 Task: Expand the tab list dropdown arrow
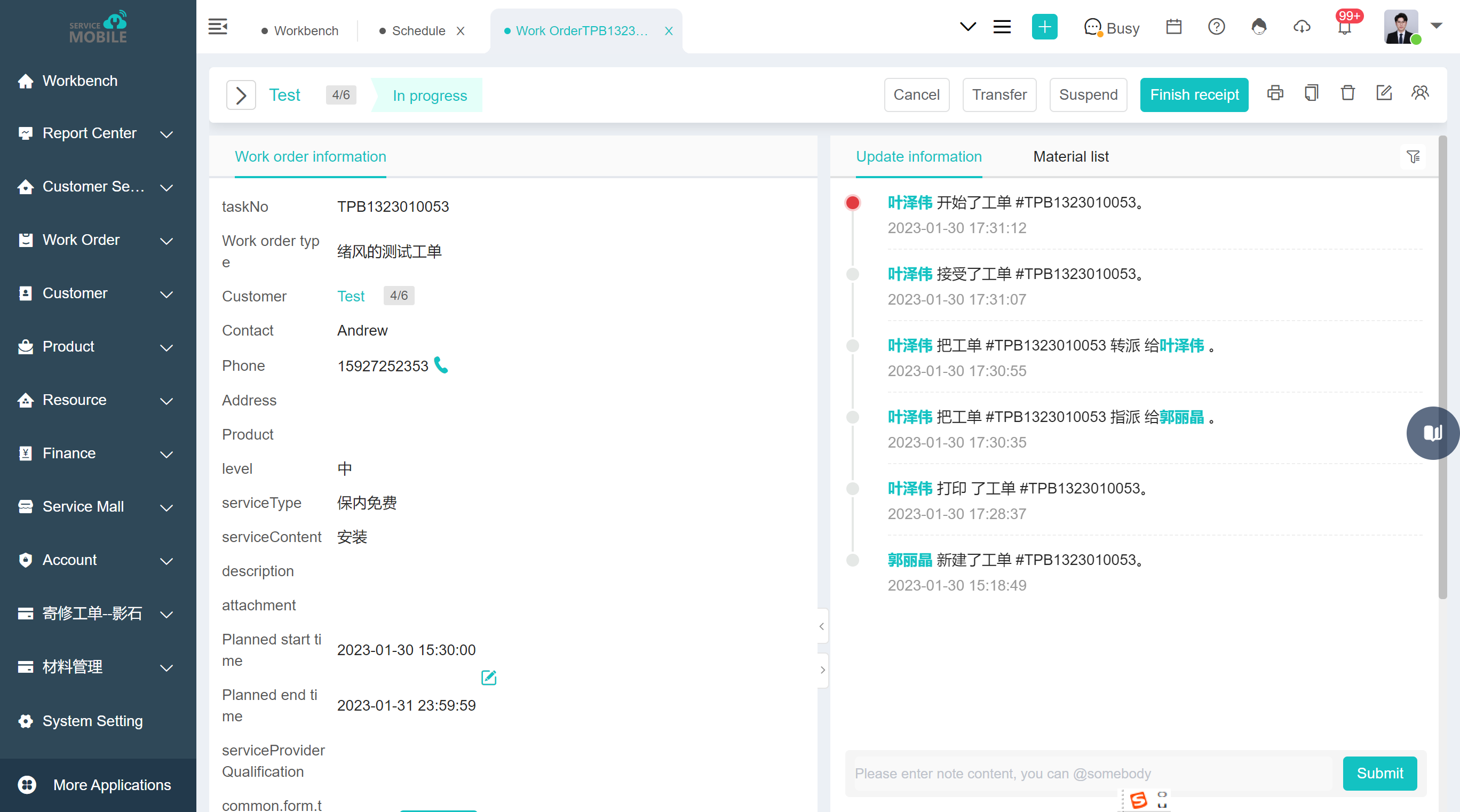(x=967, y=26)
